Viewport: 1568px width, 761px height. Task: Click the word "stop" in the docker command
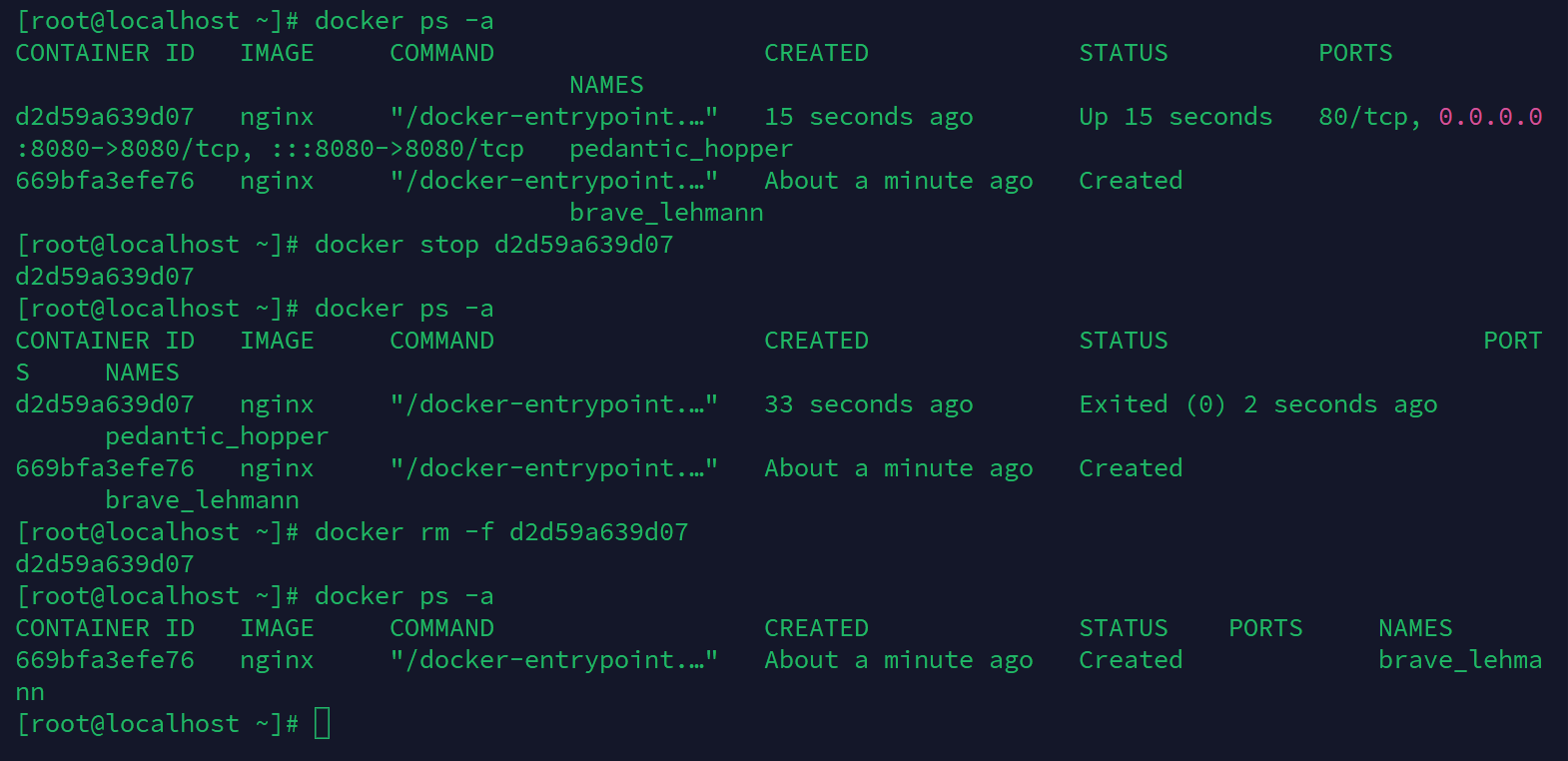(x=448, y=245)
